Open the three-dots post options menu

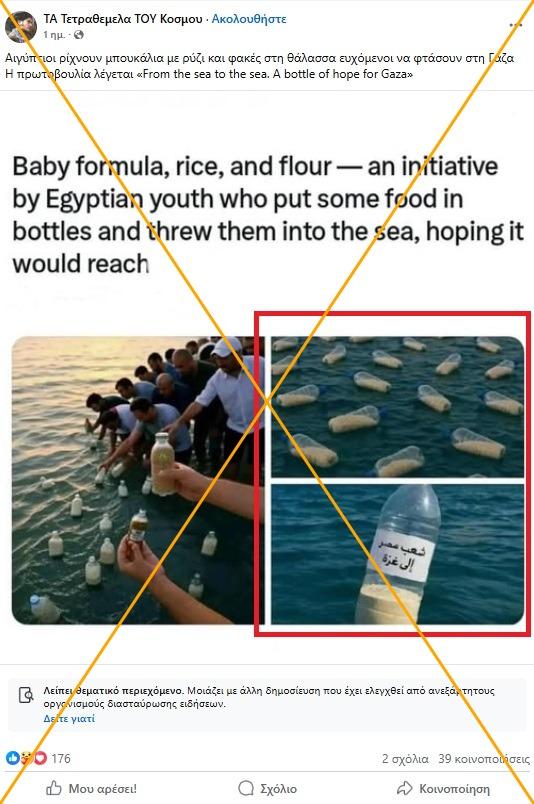(515, 25)
